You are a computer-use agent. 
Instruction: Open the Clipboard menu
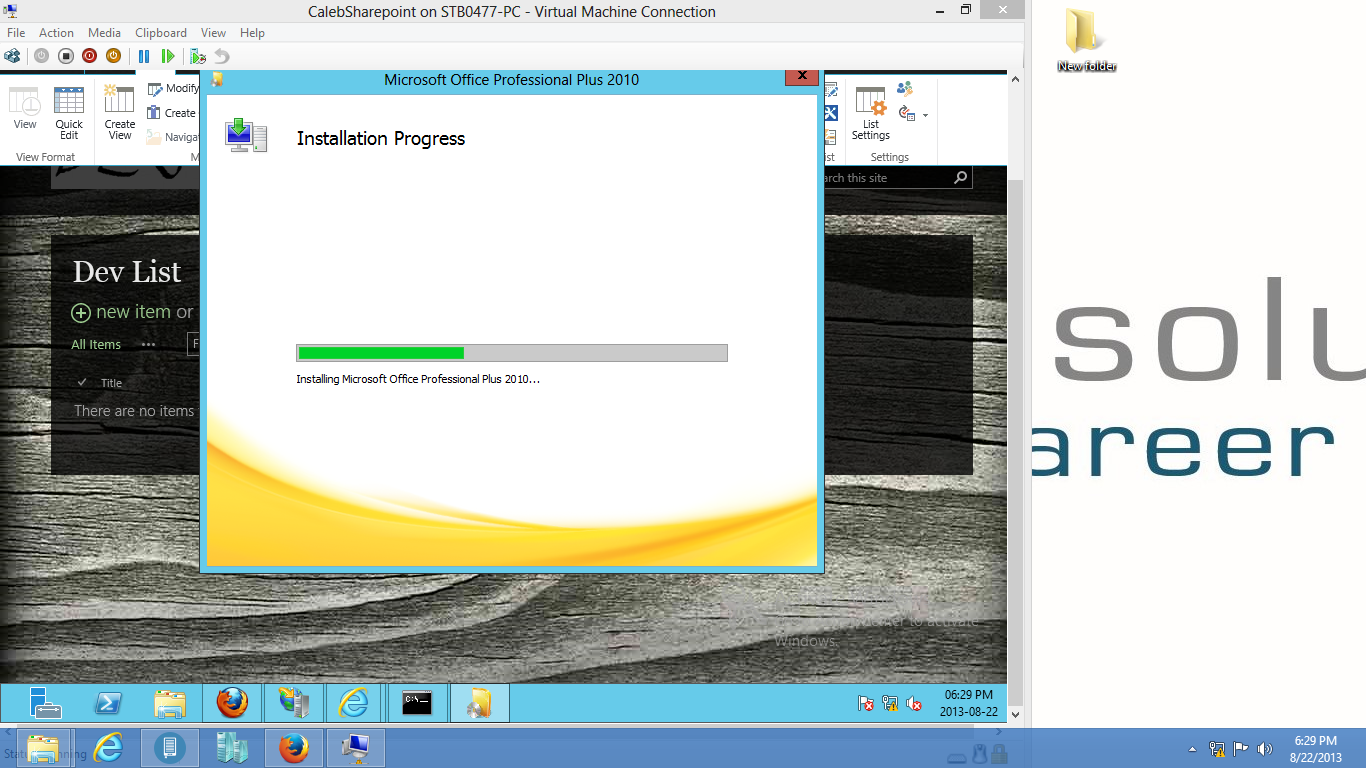[x=160, y=33]
